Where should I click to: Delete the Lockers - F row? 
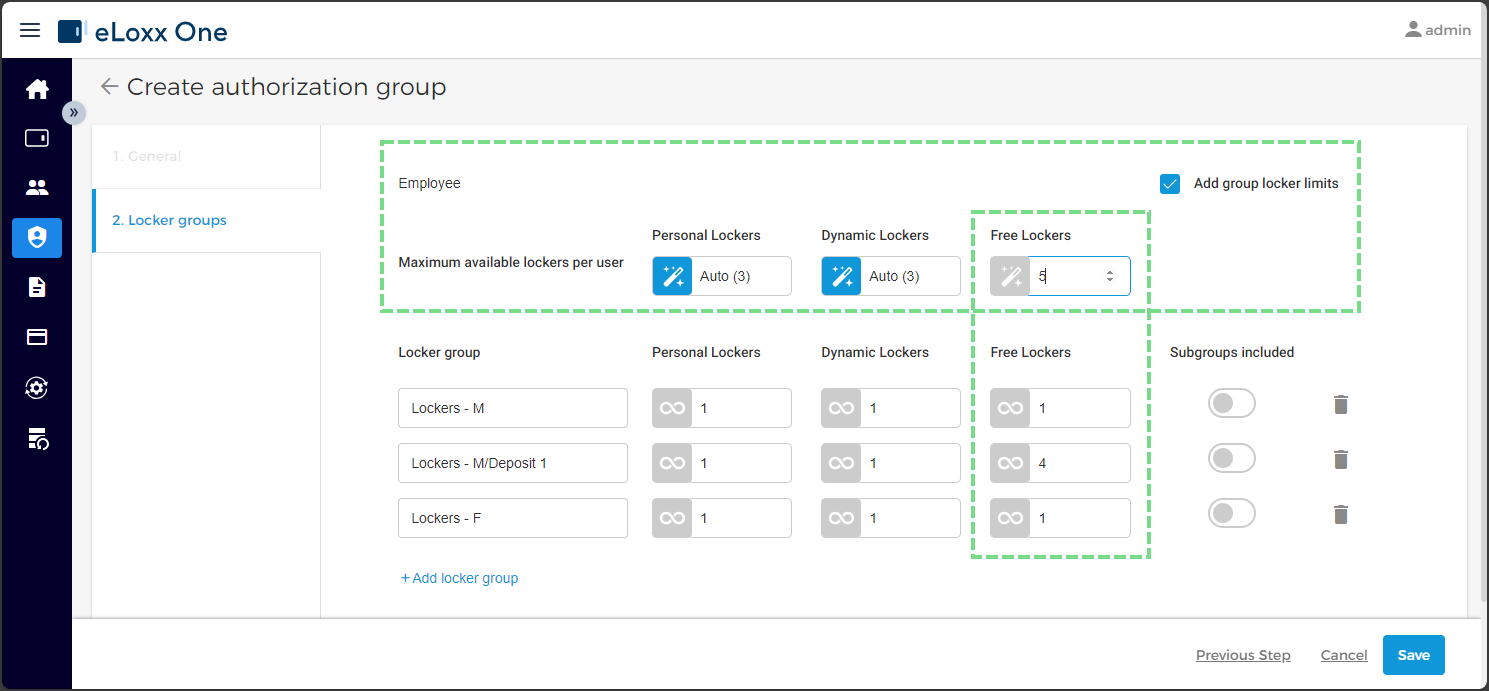tap(1341, 515)
